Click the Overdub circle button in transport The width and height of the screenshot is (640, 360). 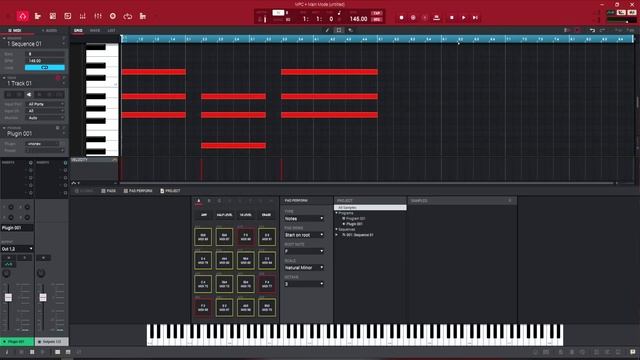coord(413,18)
